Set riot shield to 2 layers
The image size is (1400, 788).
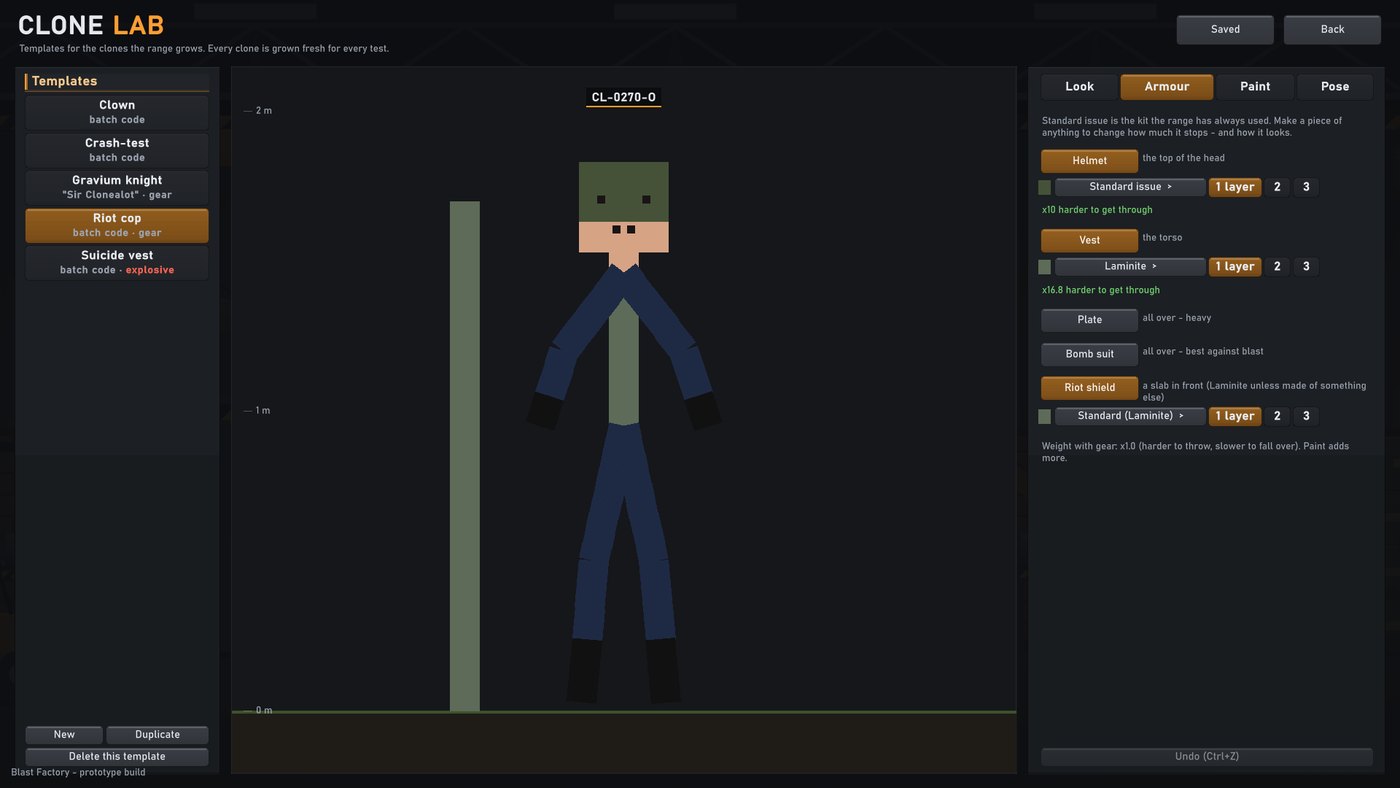tap(1277, 416)
